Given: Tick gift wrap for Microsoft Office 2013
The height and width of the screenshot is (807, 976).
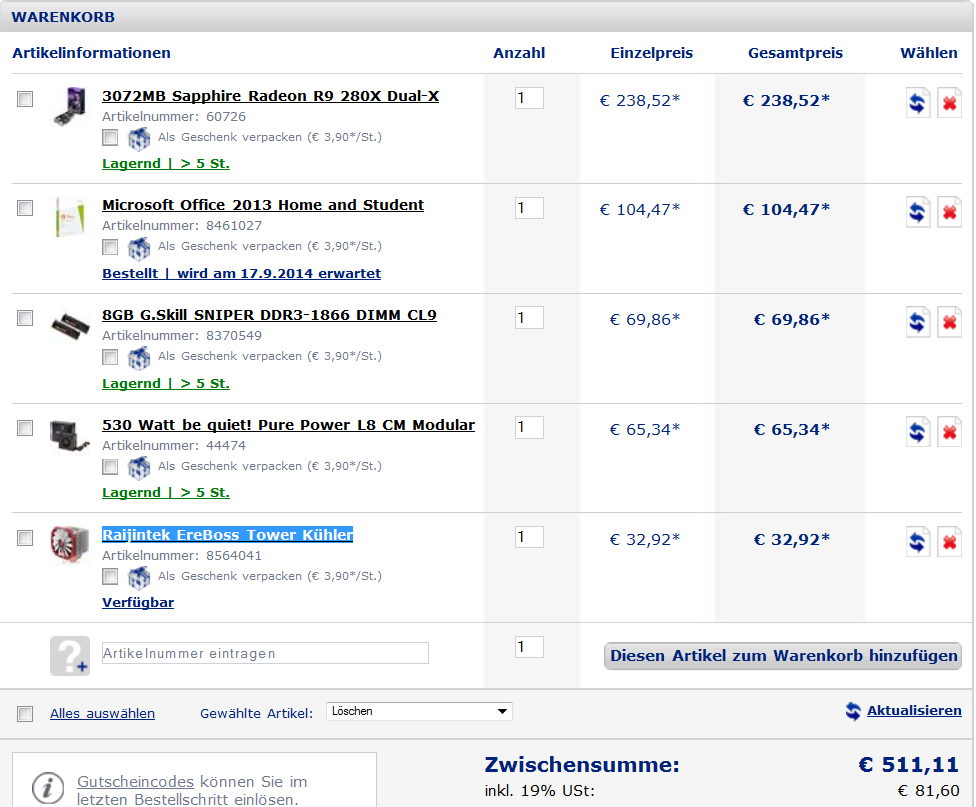Looking at the screenshot, I should (110, 247).
